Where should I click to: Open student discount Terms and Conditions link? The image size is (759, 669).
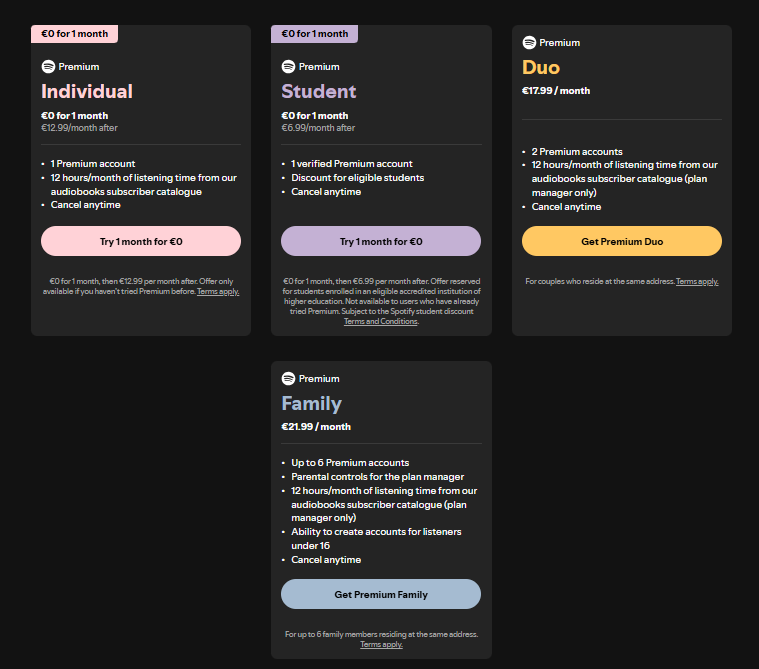380,321
